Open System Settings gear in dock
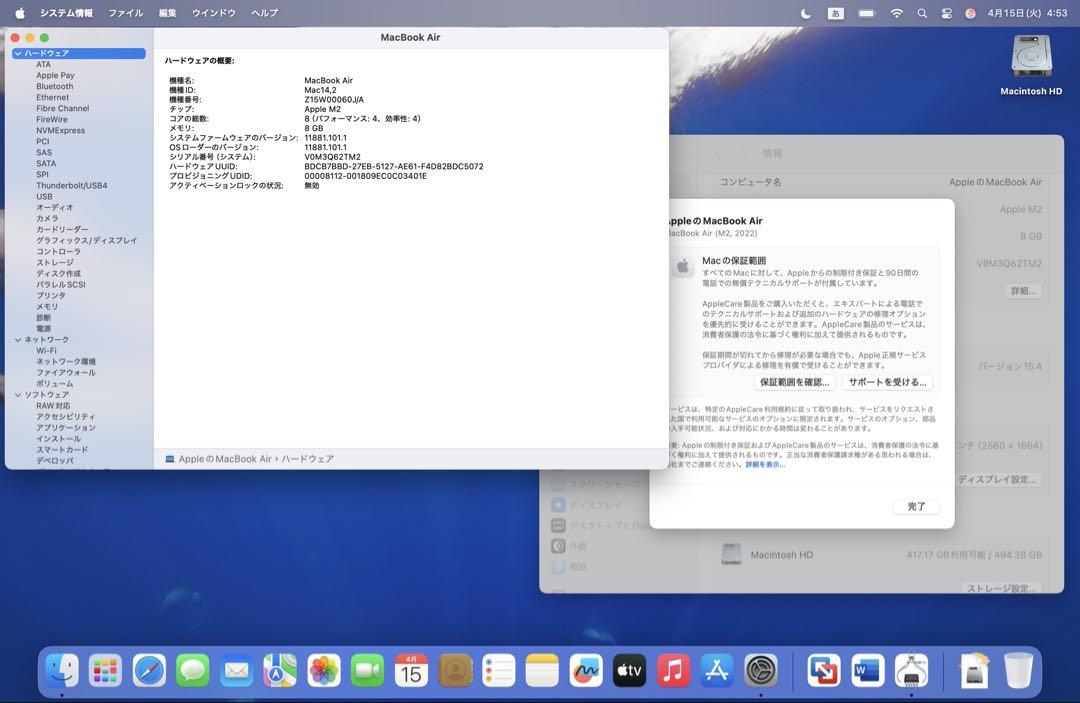The width and height of the screenshot is (1080, 703). (x=761, y=671)
